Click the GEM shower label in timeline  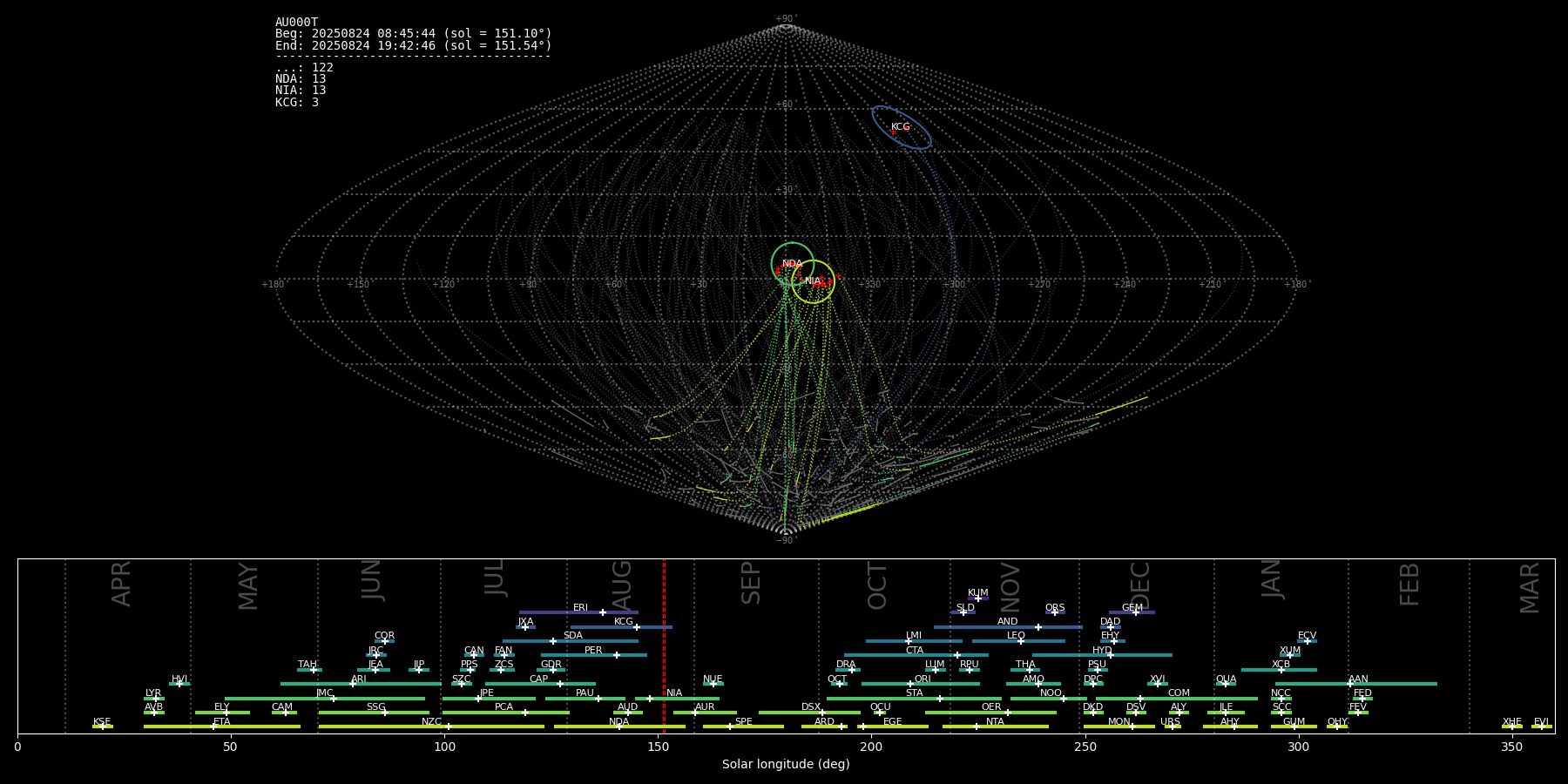(1132, 608)
